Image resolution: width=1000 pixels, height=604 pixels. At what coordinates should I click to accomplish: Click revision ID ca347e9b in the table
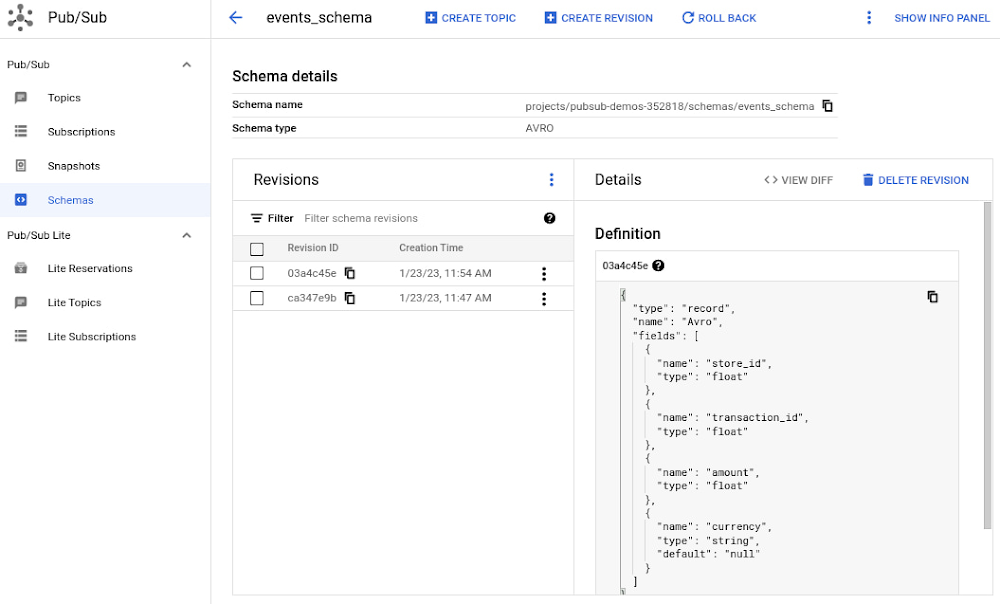coord(312,298)
